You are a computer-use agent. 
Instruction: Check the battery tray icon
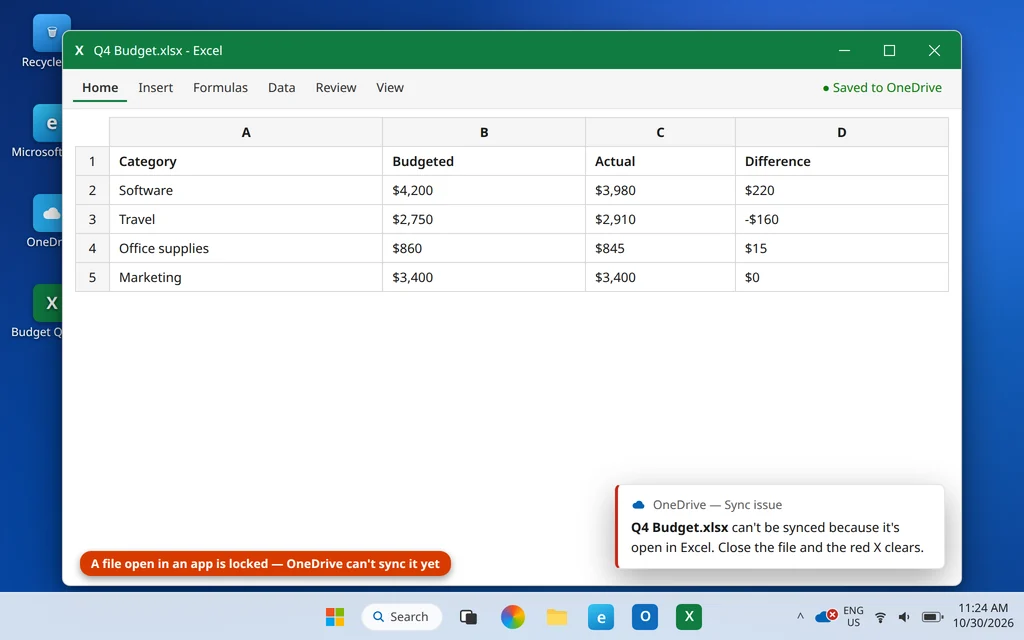point(932,616)
